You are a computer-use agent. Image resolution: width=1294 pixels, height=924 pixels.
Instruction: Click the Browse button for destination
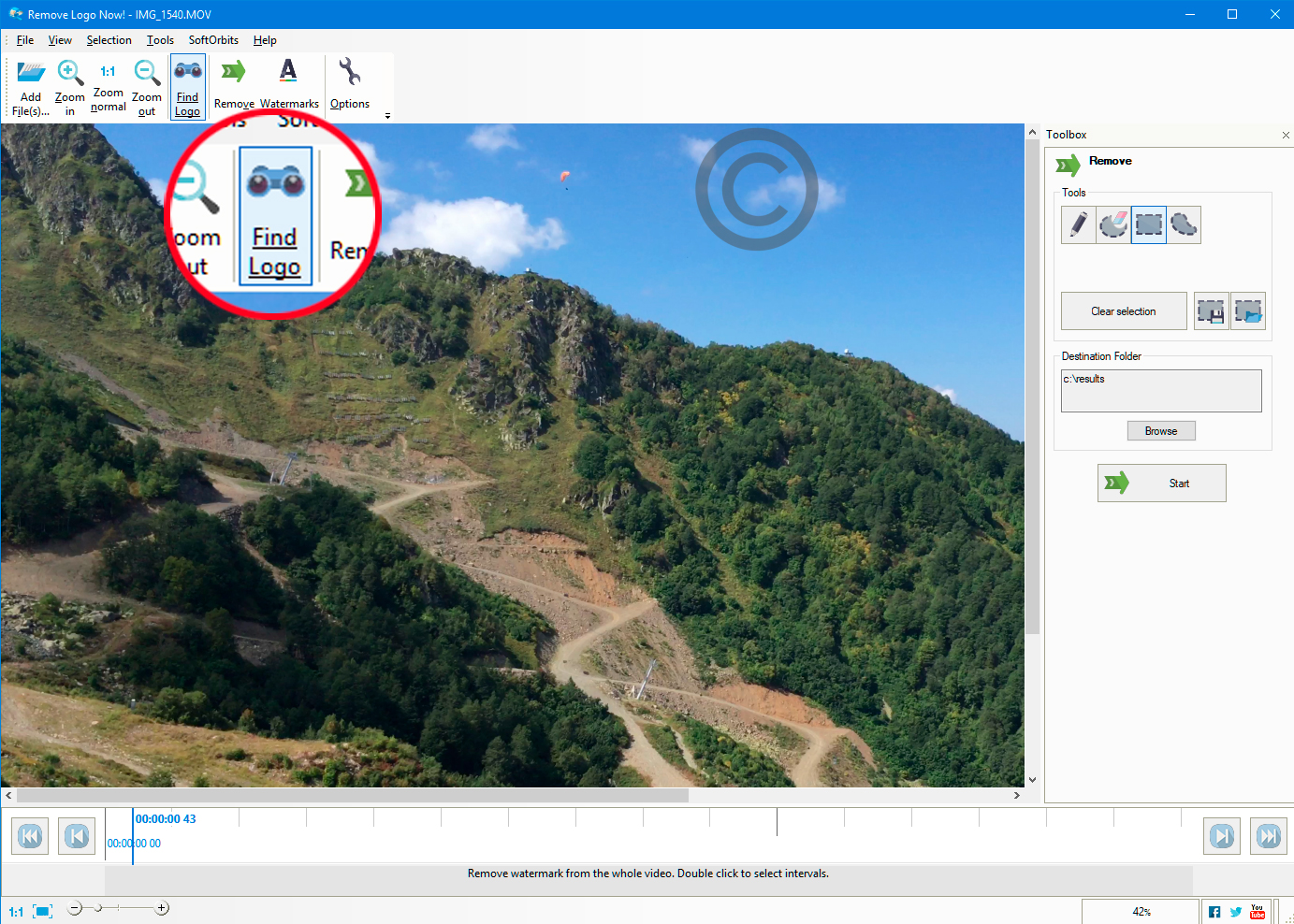coord(1161,431)
